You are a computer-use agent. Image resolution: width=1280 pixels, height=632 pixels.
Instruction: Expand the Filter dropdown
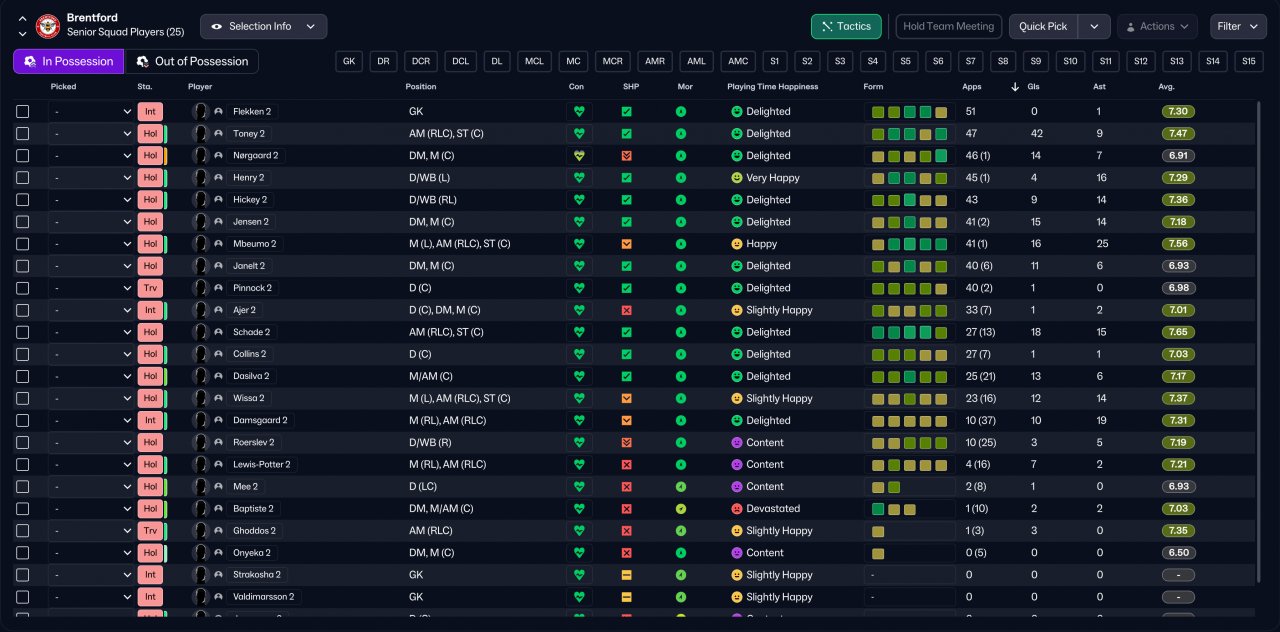point(1238,26)
